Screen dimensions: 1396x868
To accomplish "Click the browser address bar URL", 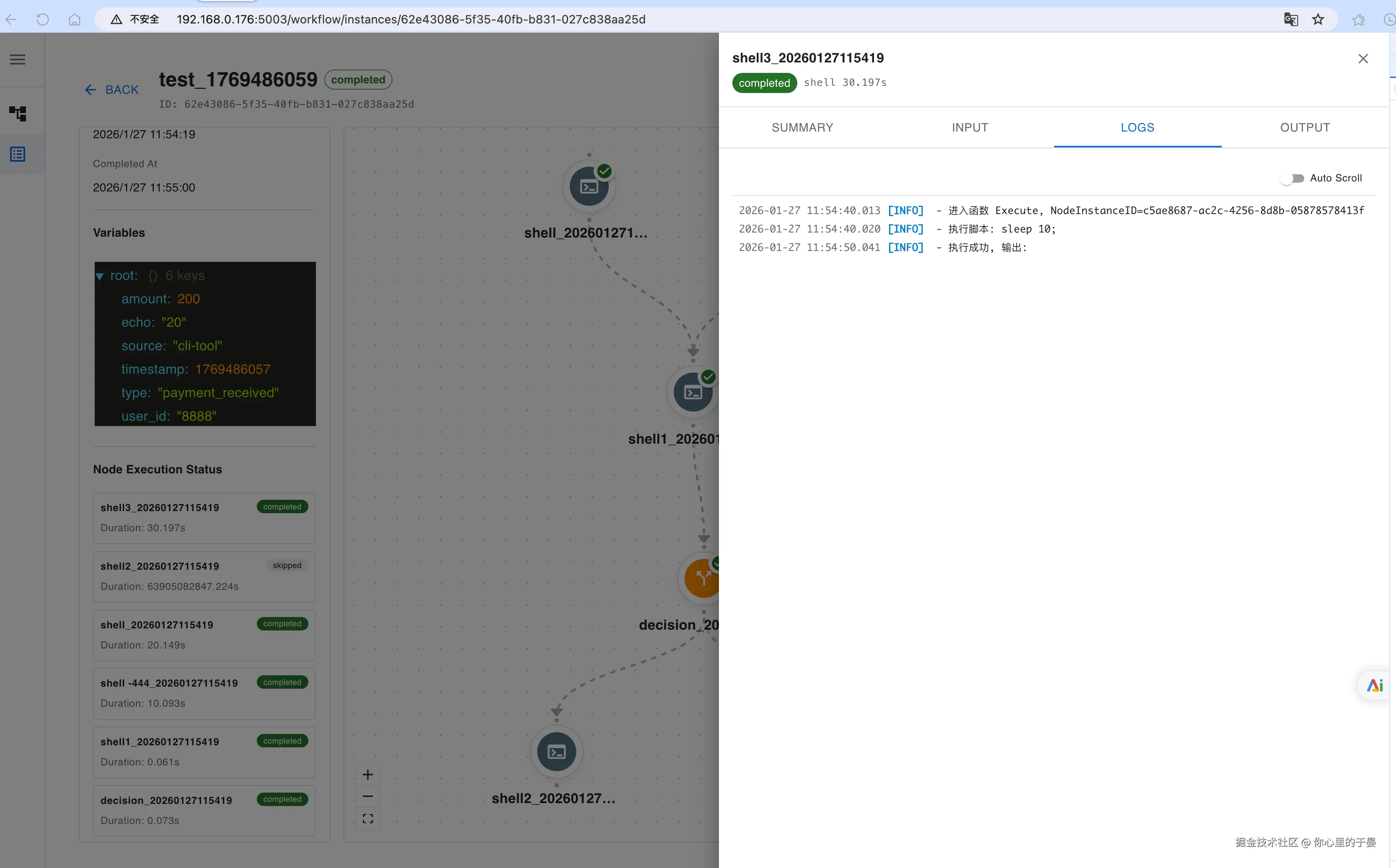I will point(411,20).
